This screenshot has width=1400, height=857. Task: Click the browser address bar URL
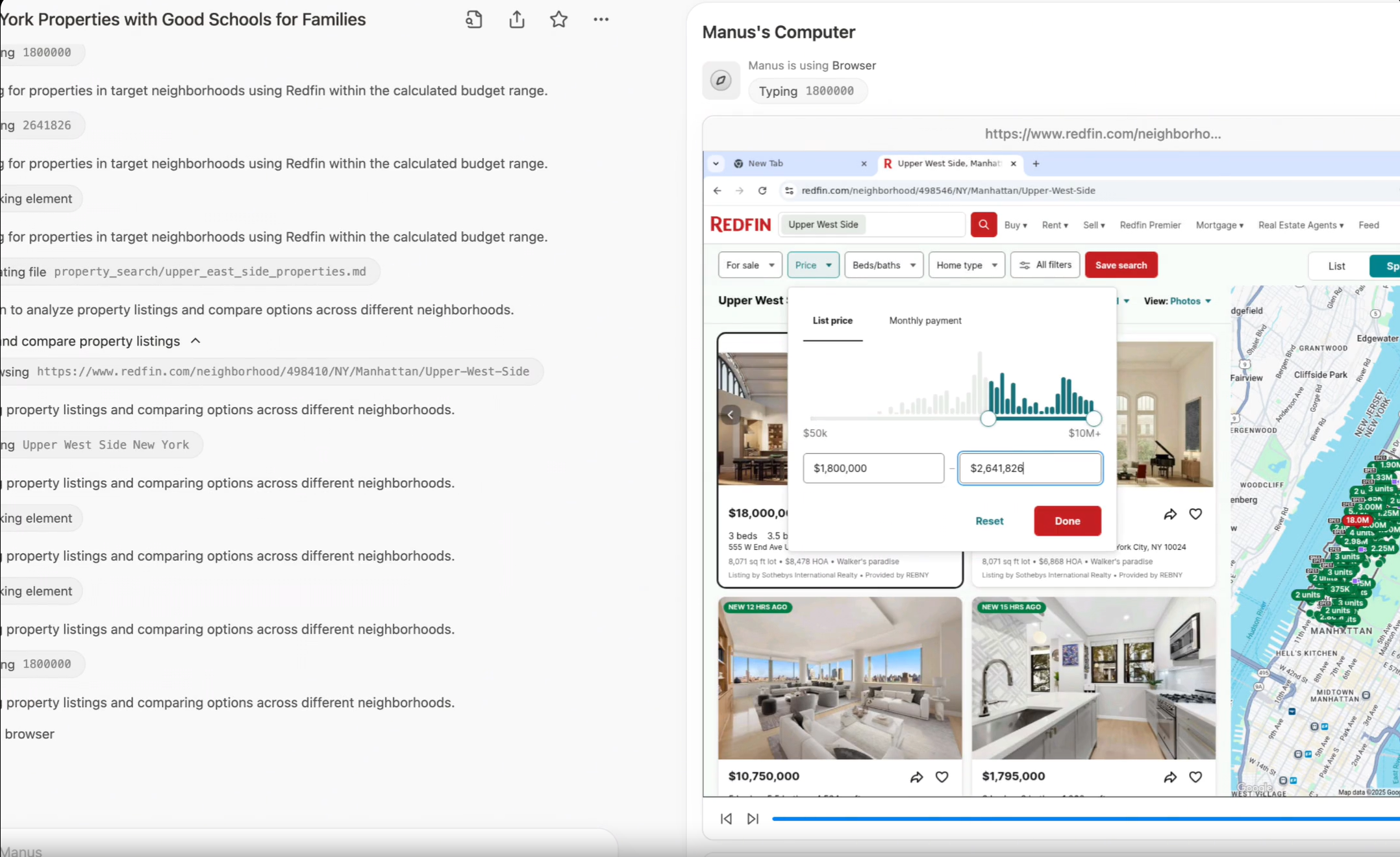(x=948, y=190)
